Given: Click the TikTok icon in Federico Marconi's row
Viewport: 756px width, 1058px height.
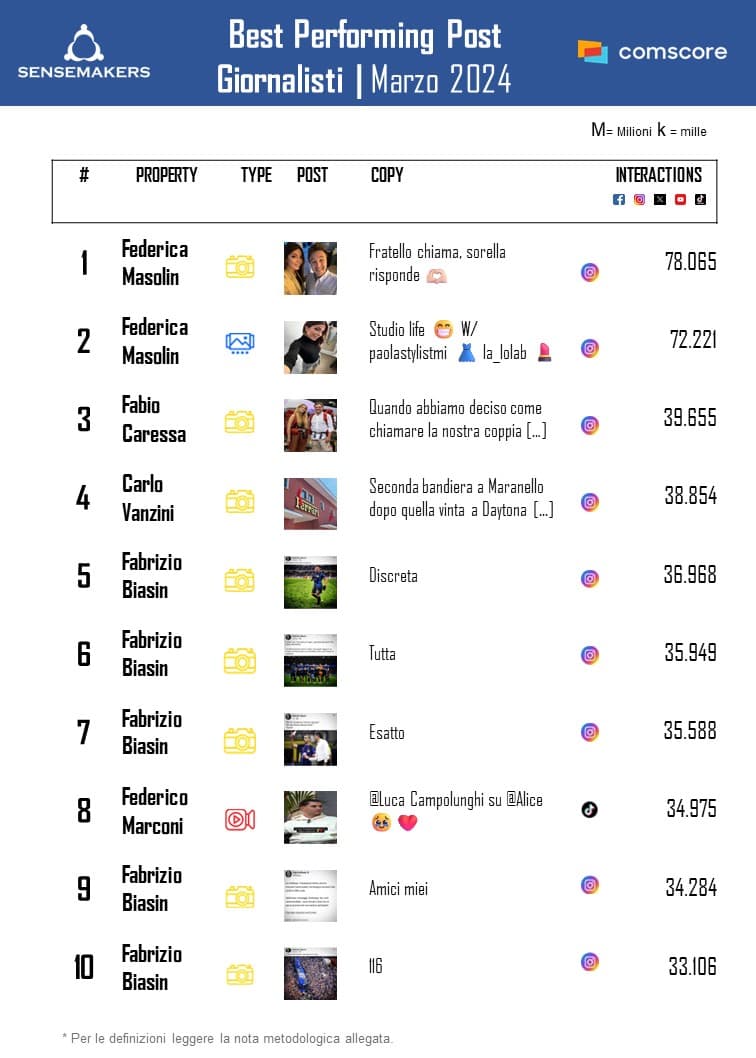Looking at the screenshot, I should (x=590, y=809).
